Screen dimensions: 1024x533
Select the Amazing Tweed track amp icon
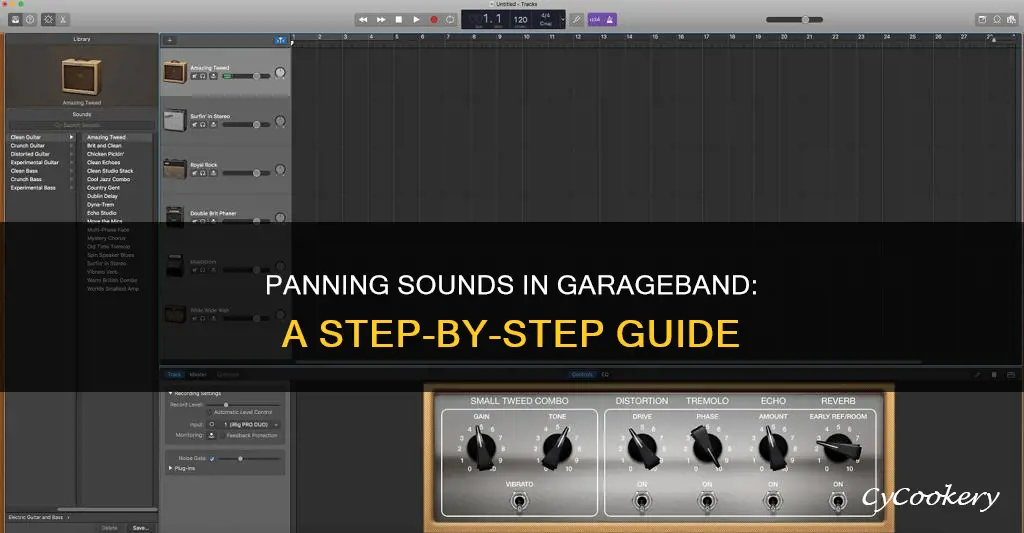175,72
